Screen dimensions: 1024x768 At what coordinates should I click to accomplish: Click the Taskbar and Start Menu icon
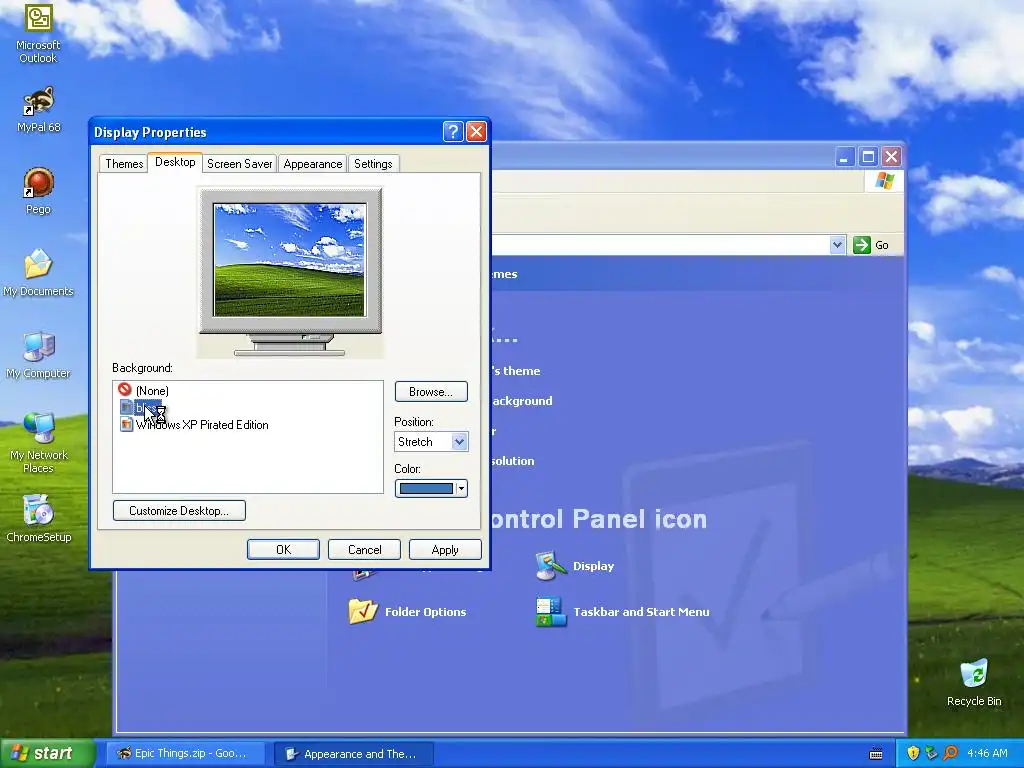(550, 611)
